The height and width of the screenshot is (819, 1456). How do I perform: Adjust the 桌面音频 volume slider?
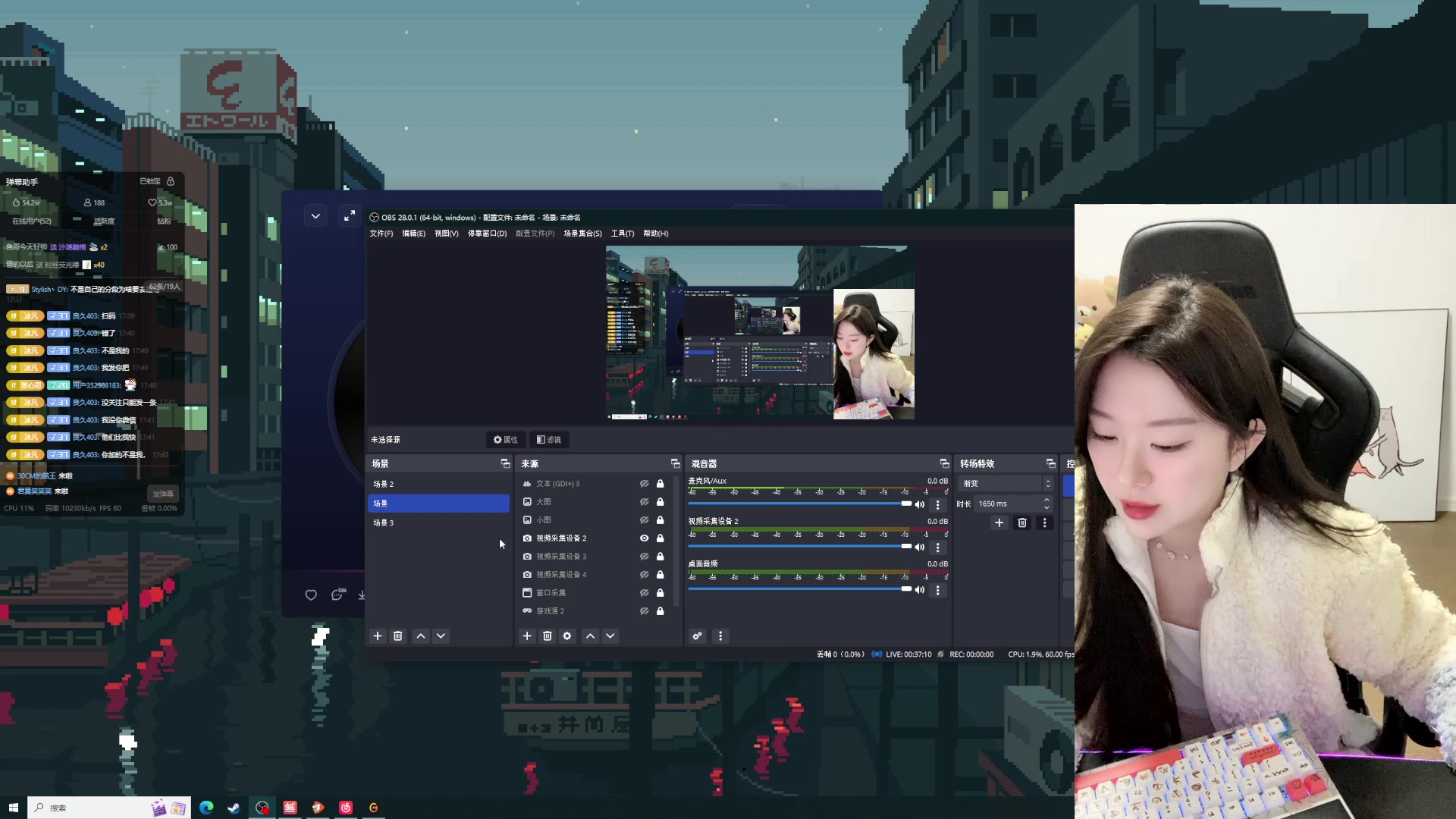point(799,588)
